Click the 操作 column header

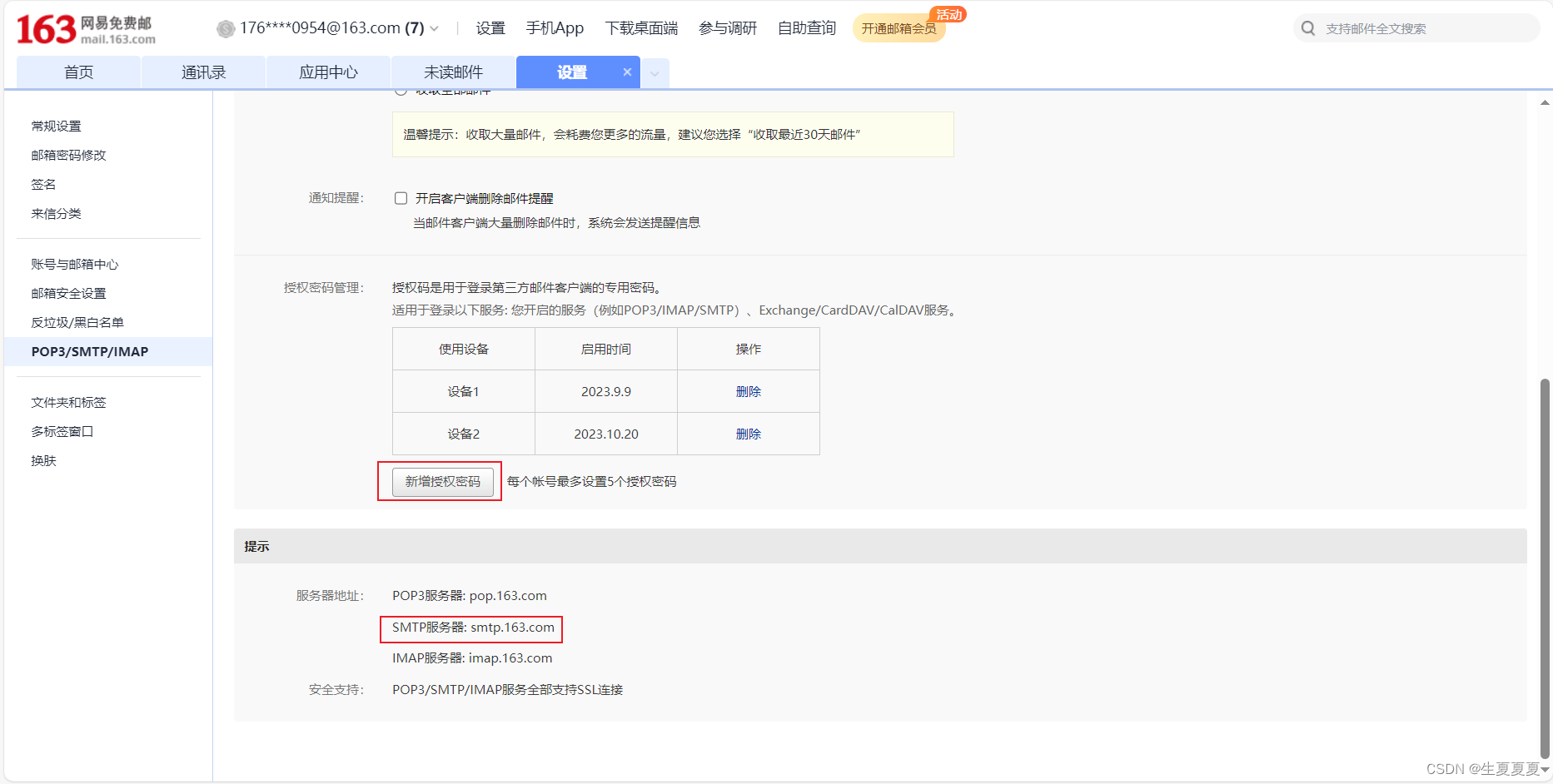(x=749, y=349)
